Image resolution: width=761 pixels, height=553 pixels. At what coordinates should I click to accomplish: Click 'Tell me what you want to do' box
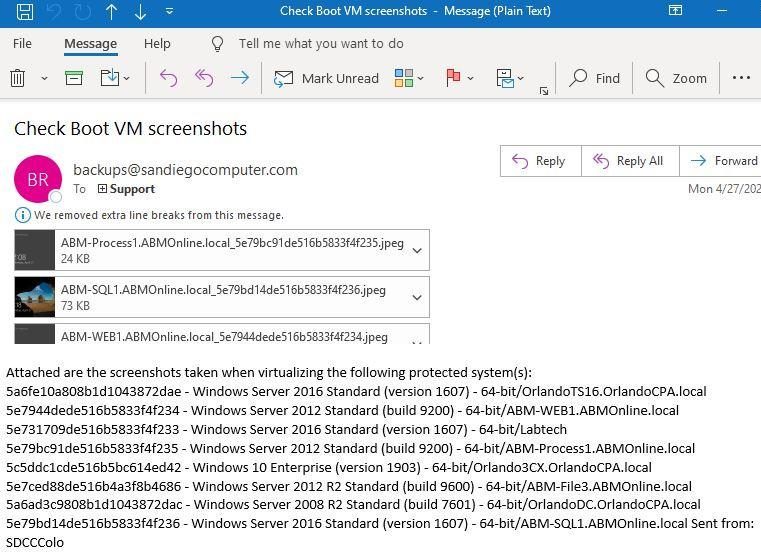[x=321, y=44]
